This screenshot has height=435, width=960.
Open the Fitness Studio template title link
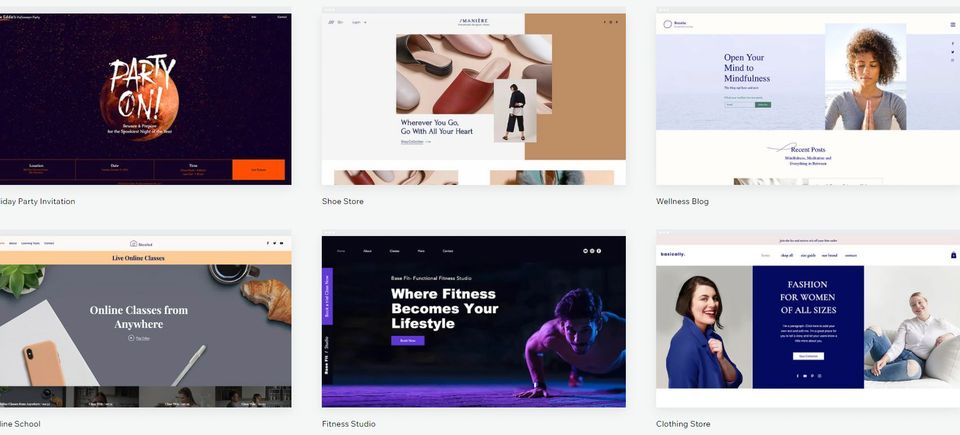348,424
